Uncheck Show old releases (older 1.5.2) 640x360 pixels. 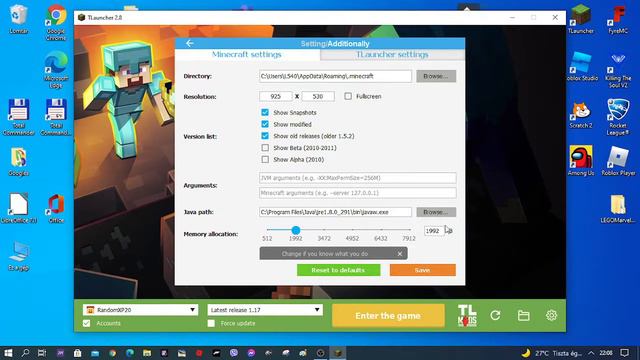(x=265, y=136)
